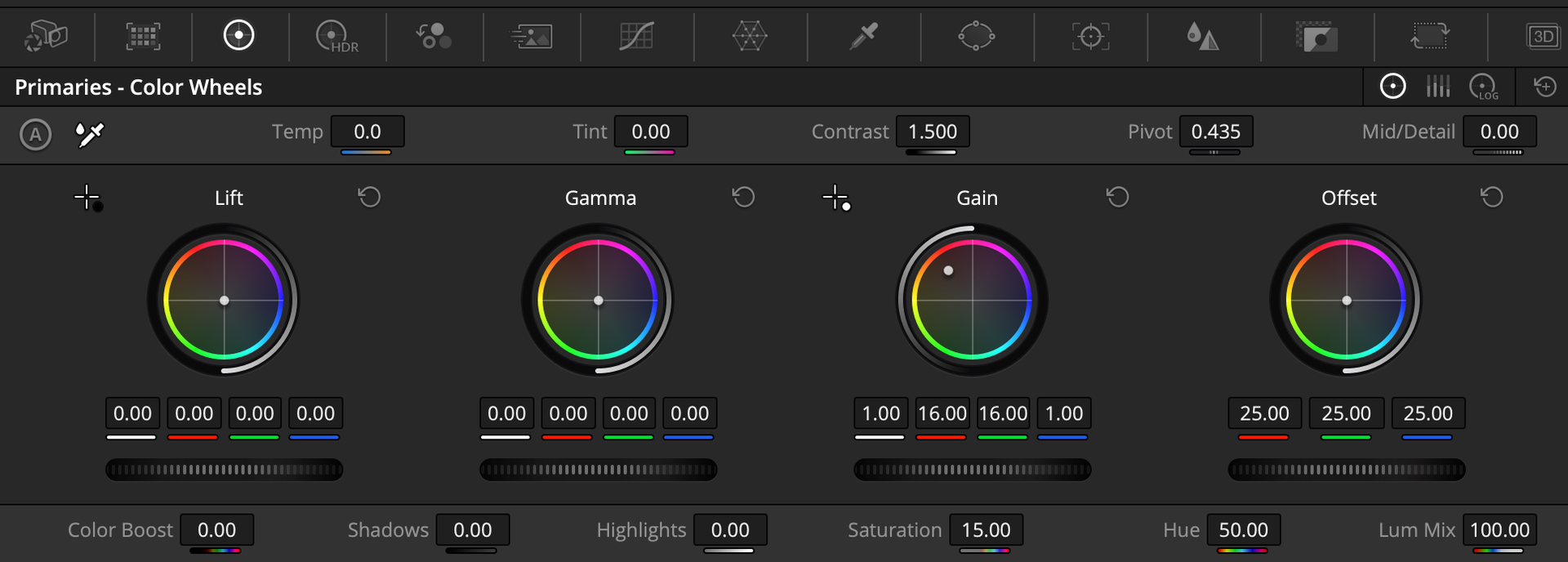Click the Gain wheel balance indicator dot
The image size is (1568, 562).
948,270
